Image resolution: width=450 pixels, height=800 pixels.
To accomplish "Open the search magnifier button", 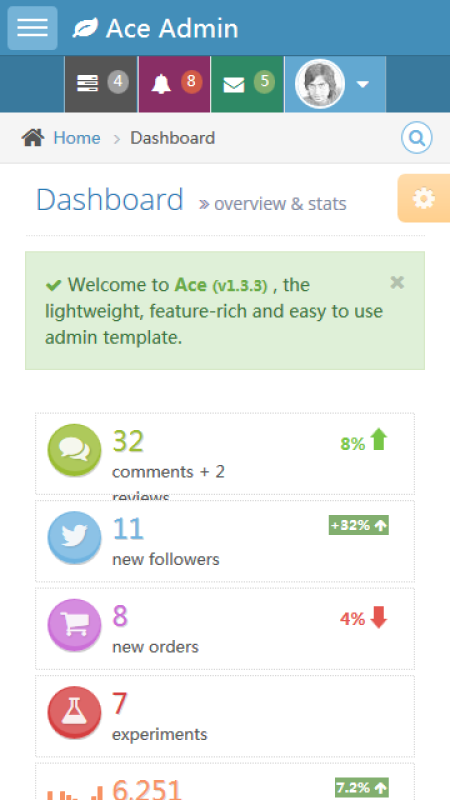I will (417, 138).
